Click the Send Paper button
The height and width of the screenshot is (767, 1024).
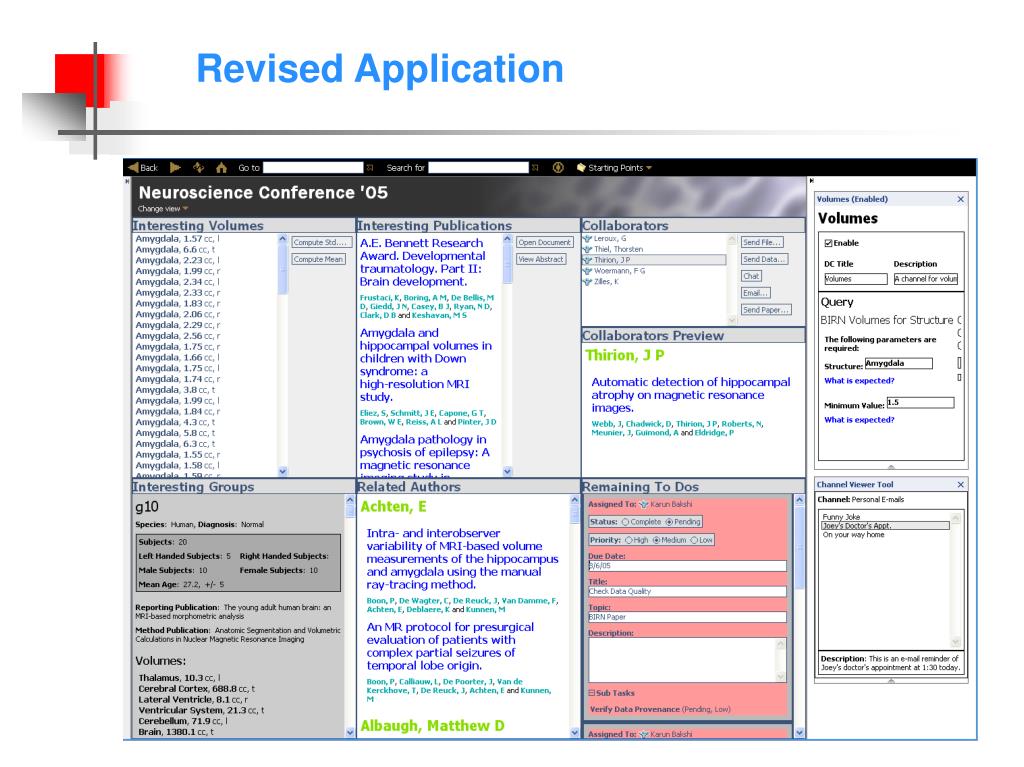point(765,310)
